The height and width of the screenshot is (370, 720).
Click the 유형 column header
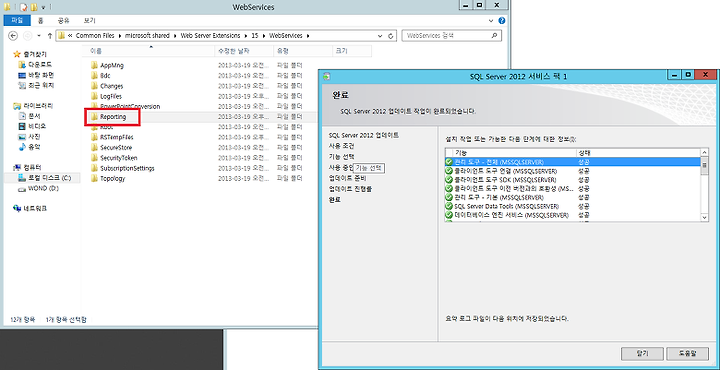click(x=302, y=51)
